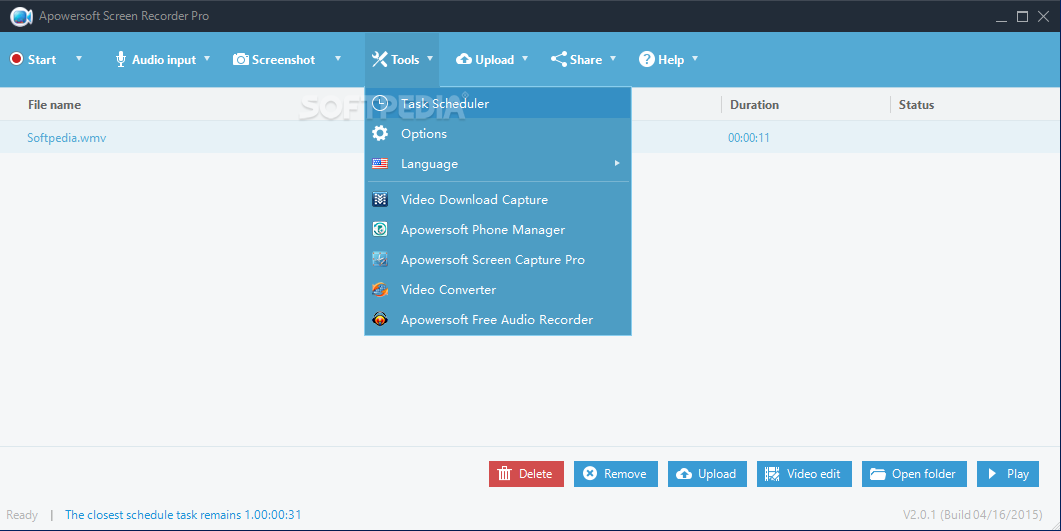Select Video Converter menu entry
Screen dimensions: 1061x531
(498, 290)
